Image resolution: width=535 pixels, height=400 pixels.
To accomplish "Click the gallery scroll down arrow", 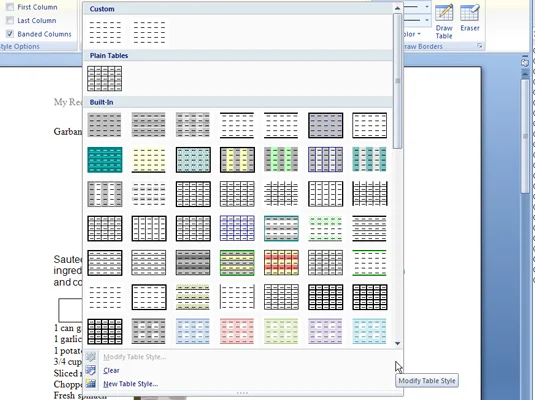I will tap(397, 343).
